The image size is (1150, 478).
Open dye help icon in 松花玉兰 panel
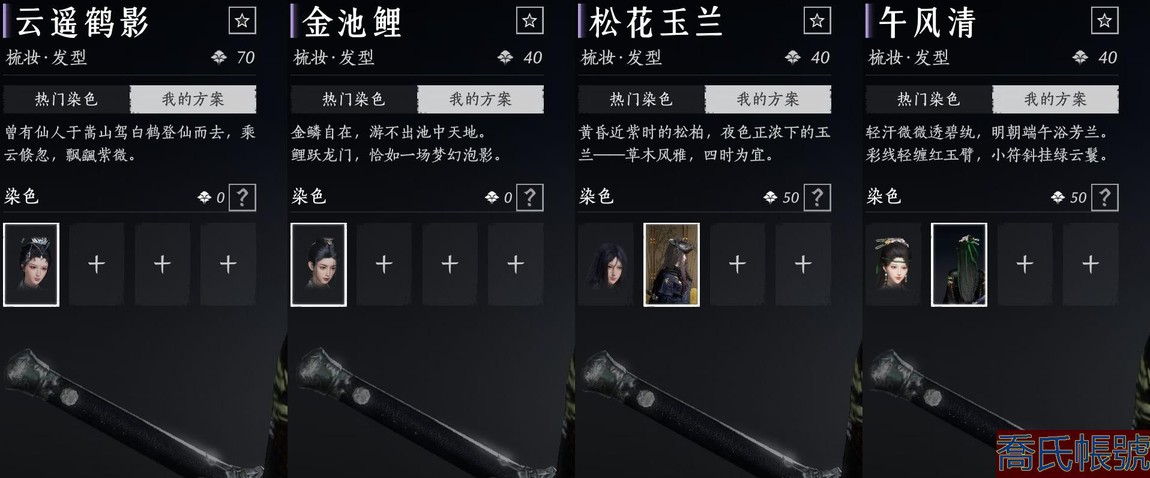(x=818, y=197)
